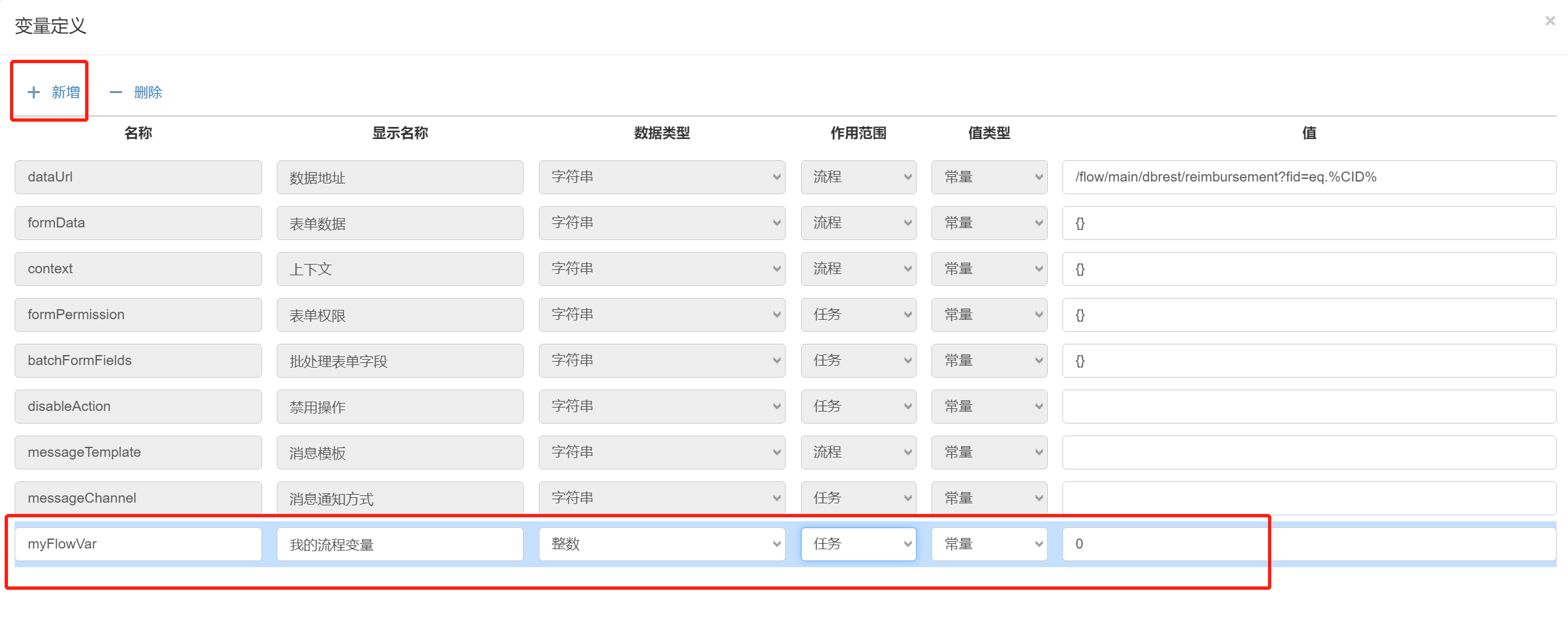Open scope dropdown in myFlowVar row
The image size is (1568, 627).
pos(858,544)
